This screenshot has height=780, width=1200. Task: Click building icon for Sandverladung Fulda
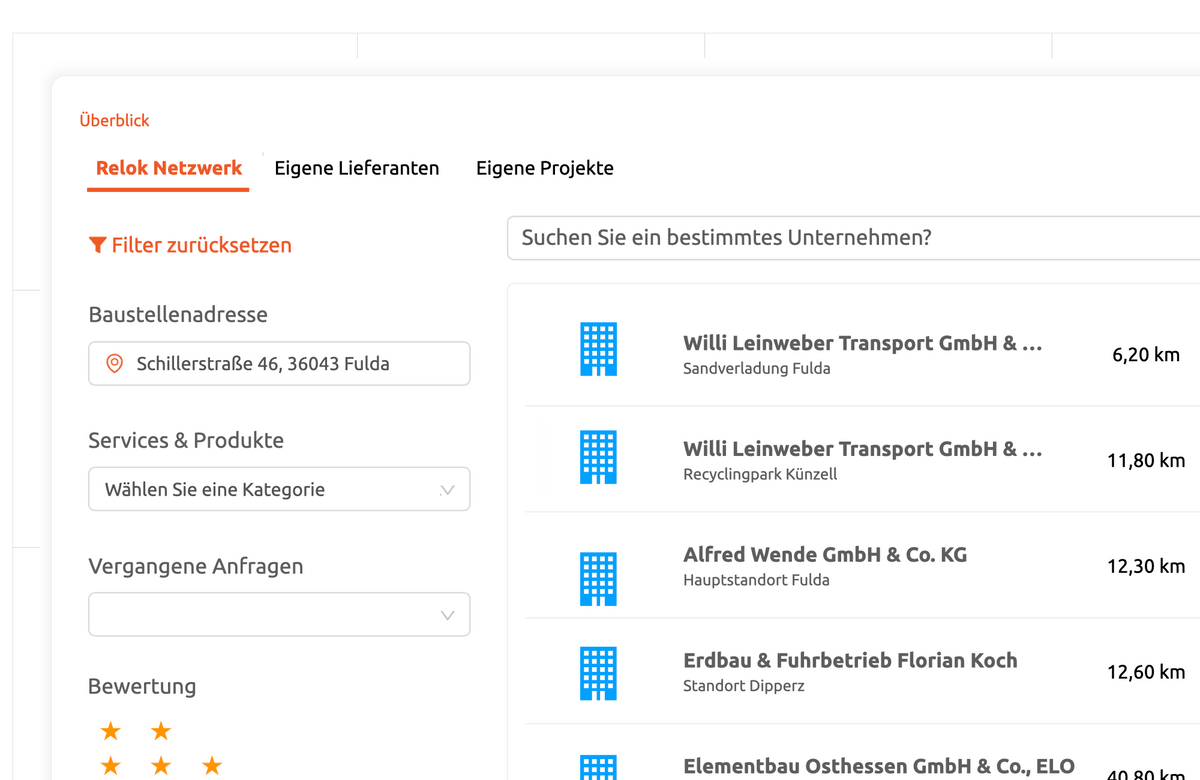click(x=598, y=349)
